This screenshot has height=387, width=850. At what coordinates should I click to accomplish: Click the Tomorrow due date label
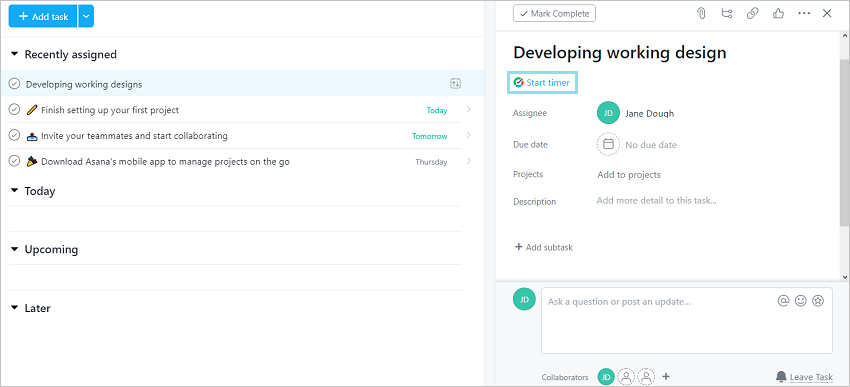[429, 136]
